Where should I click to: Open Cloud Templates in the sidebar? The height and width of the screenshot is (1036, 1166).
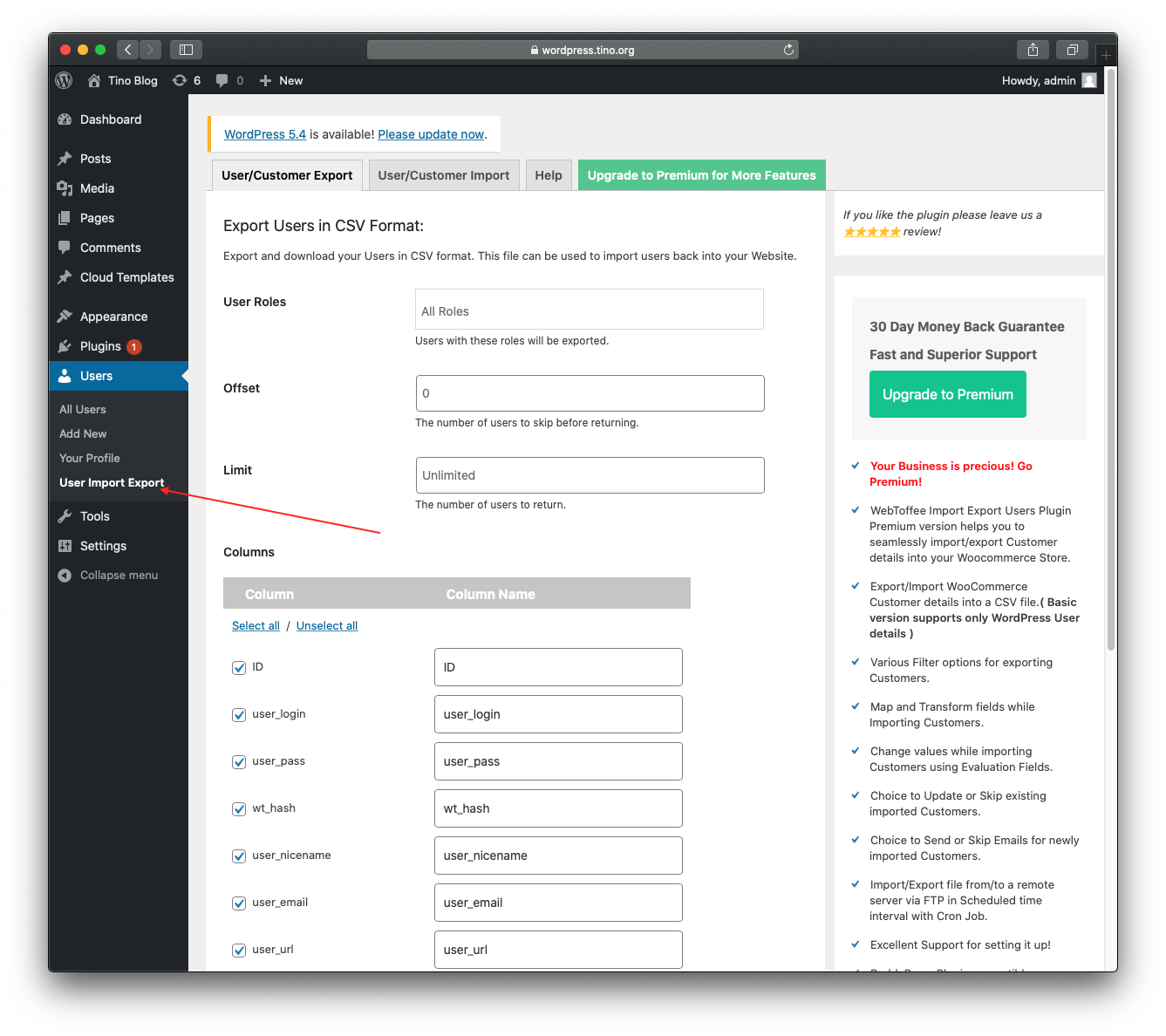[126, 277]
